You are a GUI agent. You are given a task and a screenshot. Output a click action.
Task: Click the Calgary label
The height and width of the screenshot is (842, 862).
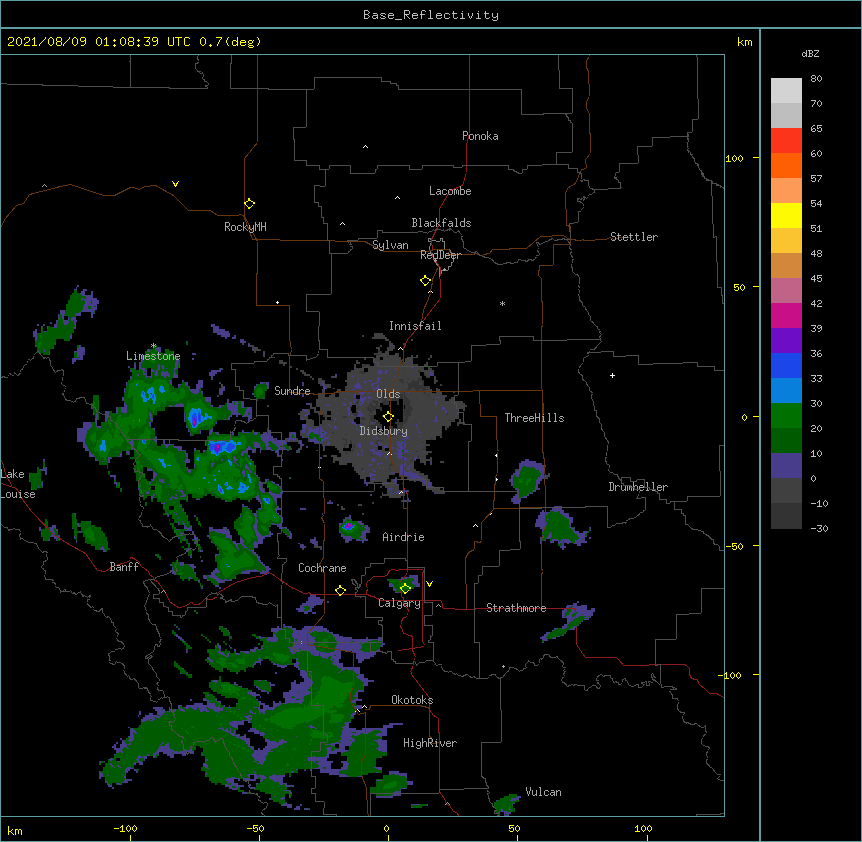399,603
